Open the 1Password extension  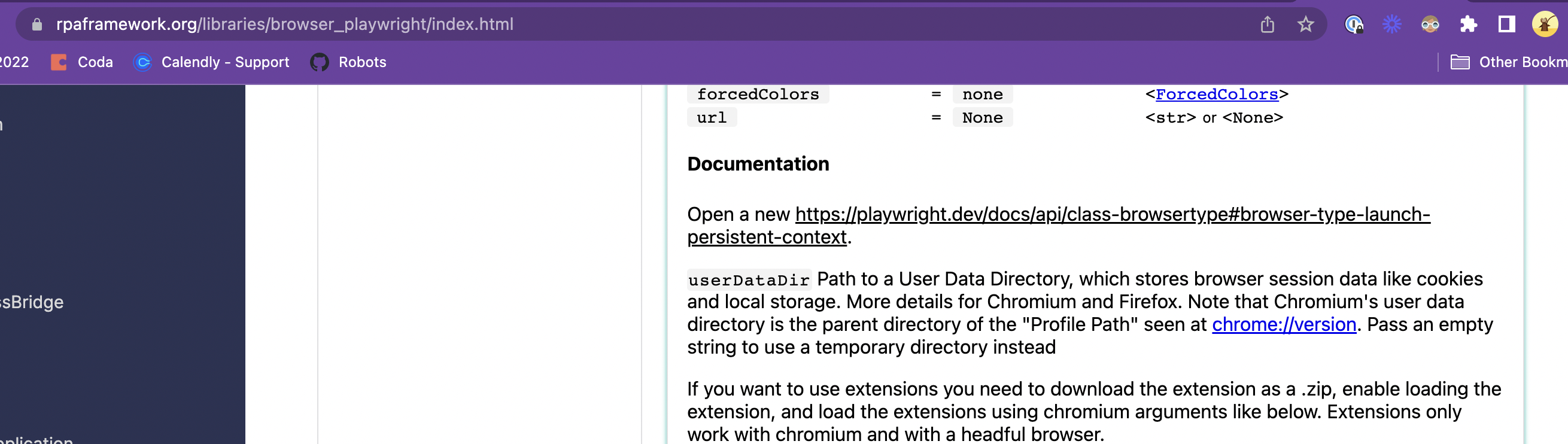pos(1354,25)
